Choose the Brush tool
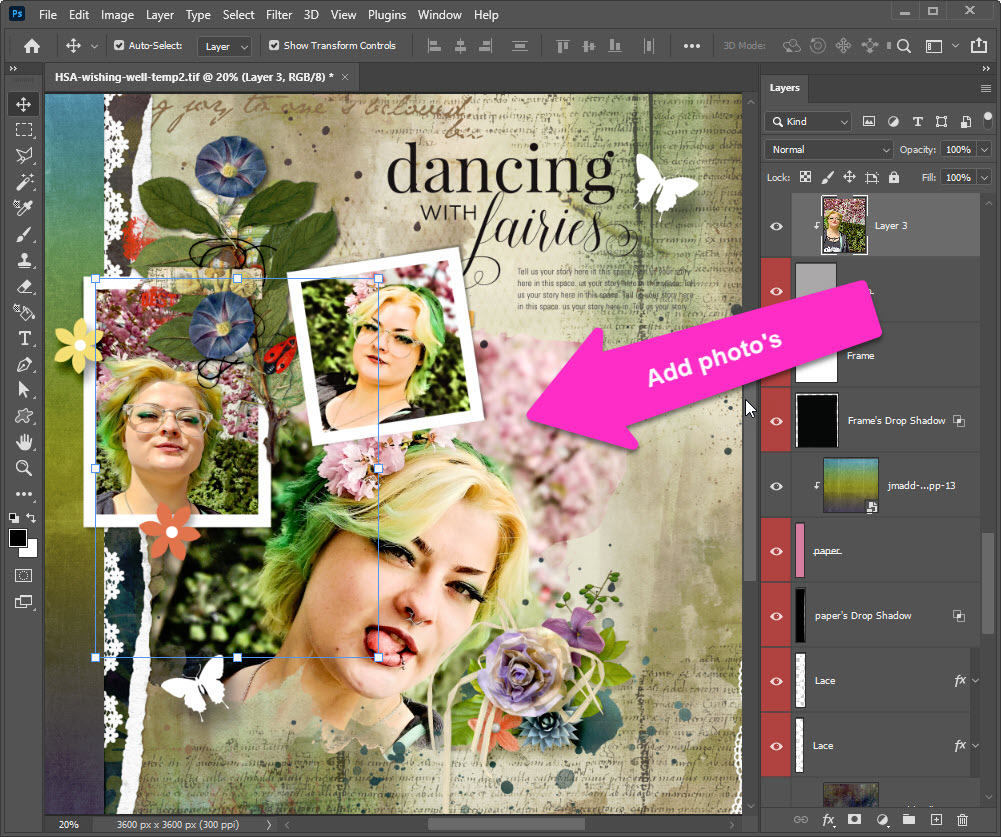The image size is (1001, 837). point(24,234)
